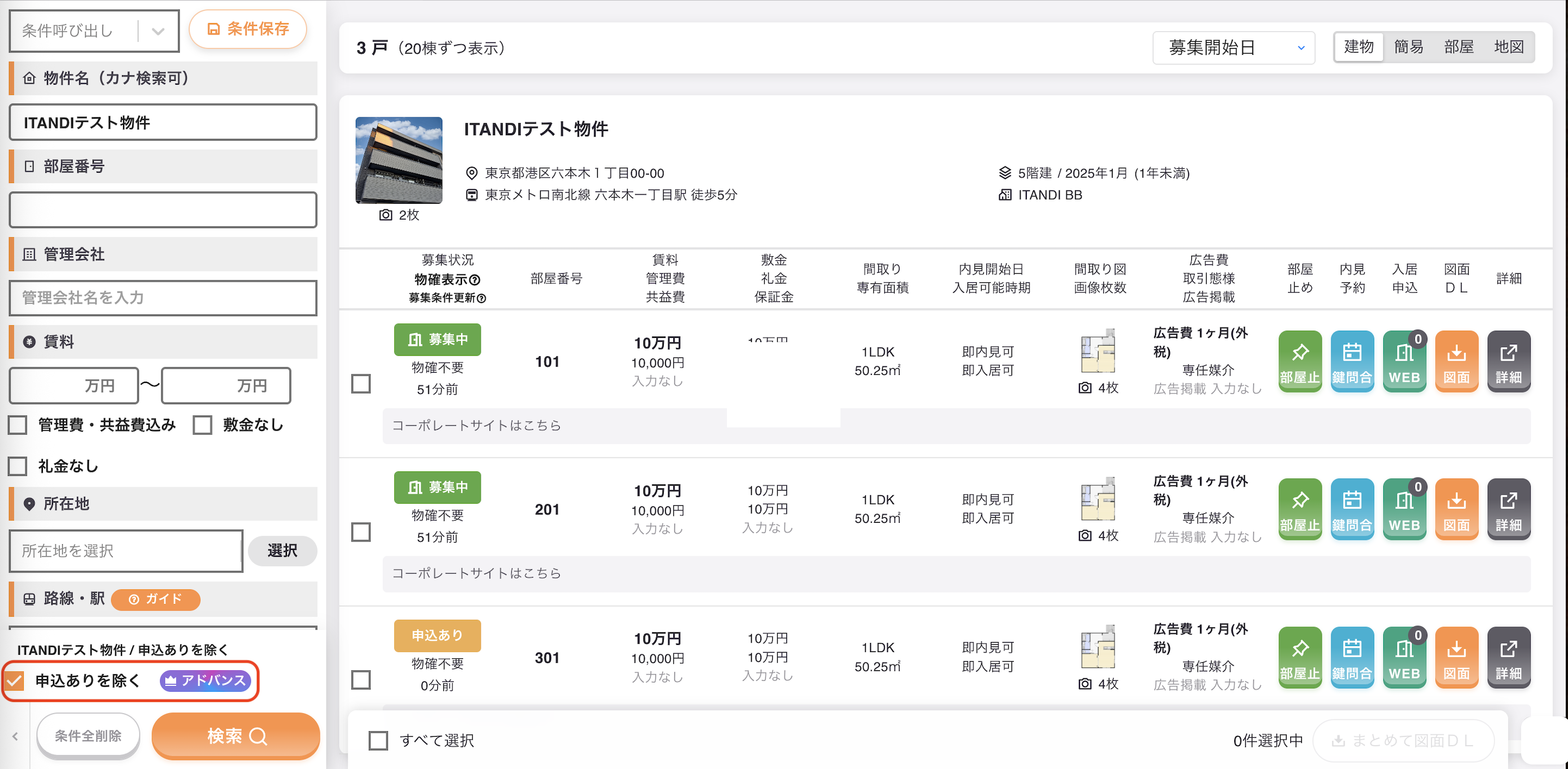Check the すべて選択 checkbox
This screenshot has width=1568, height=769.
(378, 740)
